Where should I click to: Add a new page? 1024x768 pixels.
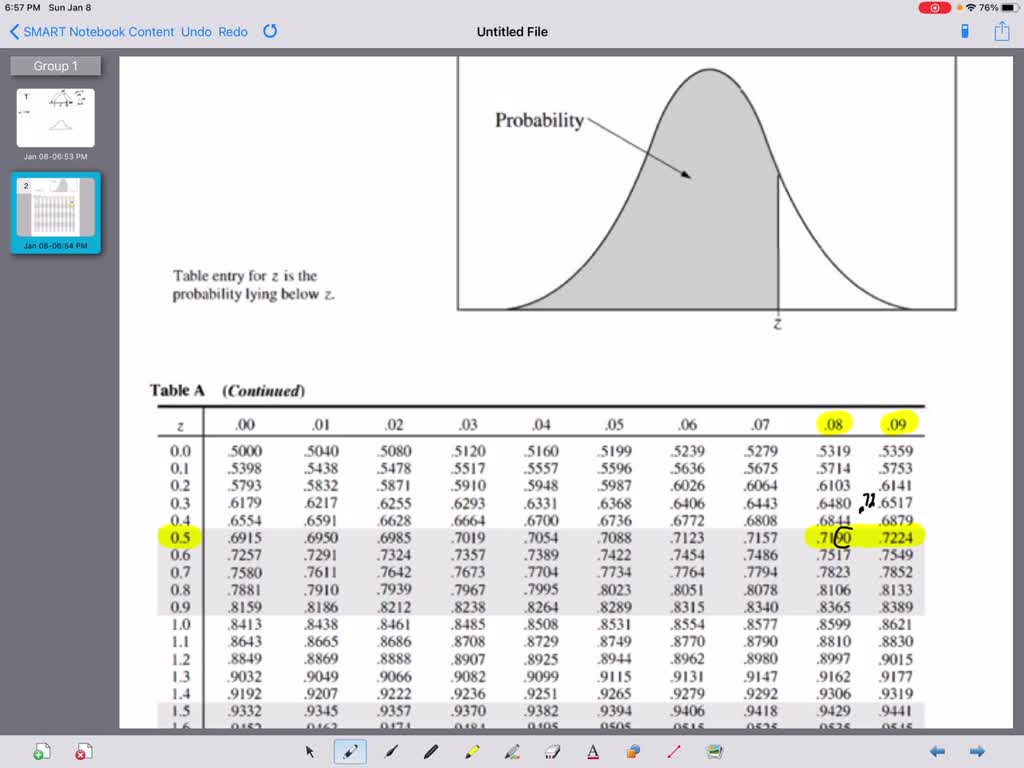(x=41, y=750)
